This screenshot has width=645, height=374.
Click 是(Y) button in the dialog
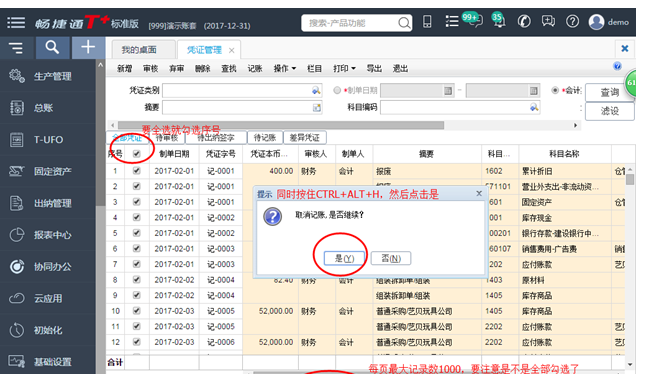point(344,258)
